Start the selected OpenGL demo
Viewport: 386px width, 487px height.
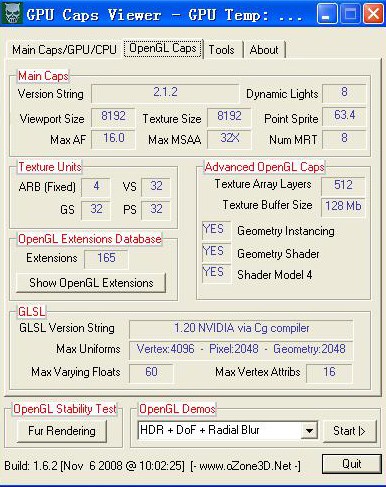tap(350, 431)
